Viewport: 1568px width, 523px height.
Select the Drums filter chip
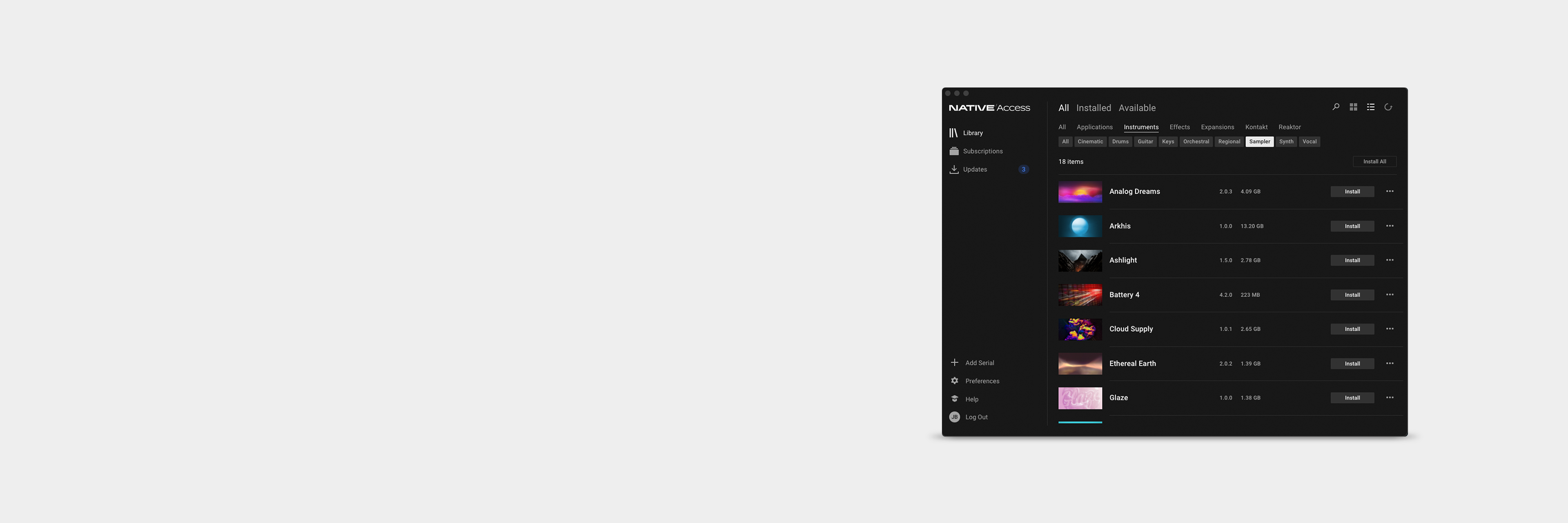1120,142
